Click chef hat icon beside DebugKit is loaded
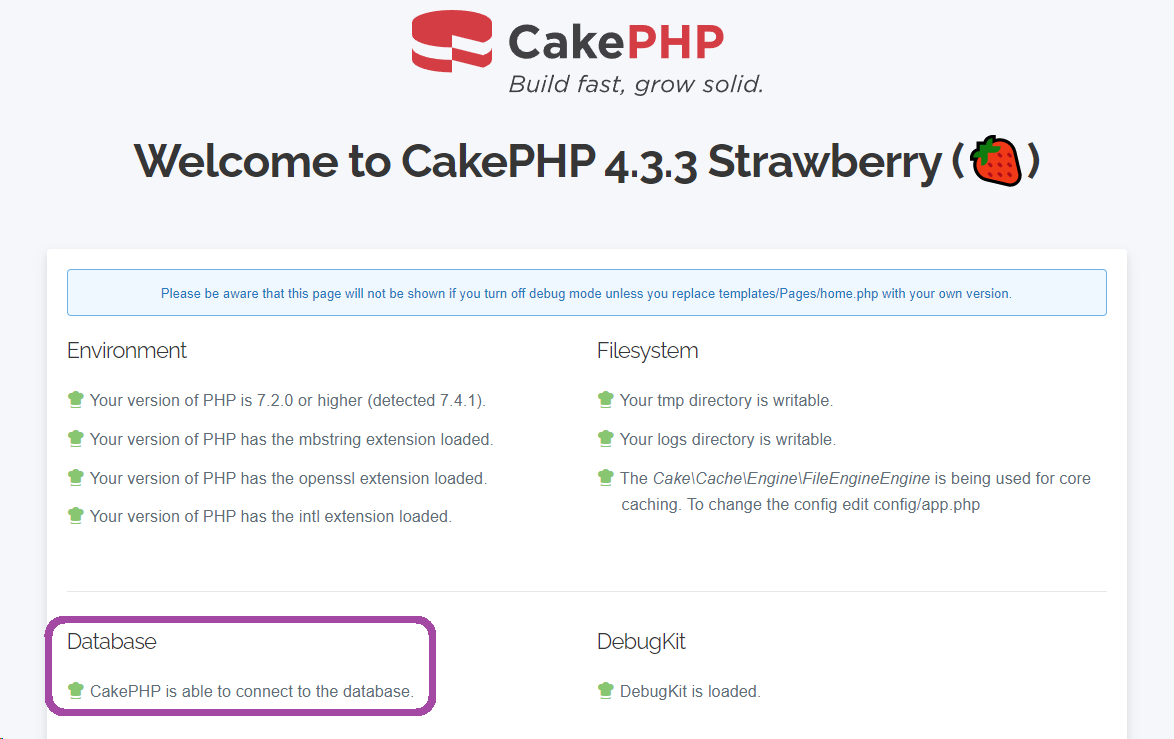The image size is (1174, 739). coord(605,691)
